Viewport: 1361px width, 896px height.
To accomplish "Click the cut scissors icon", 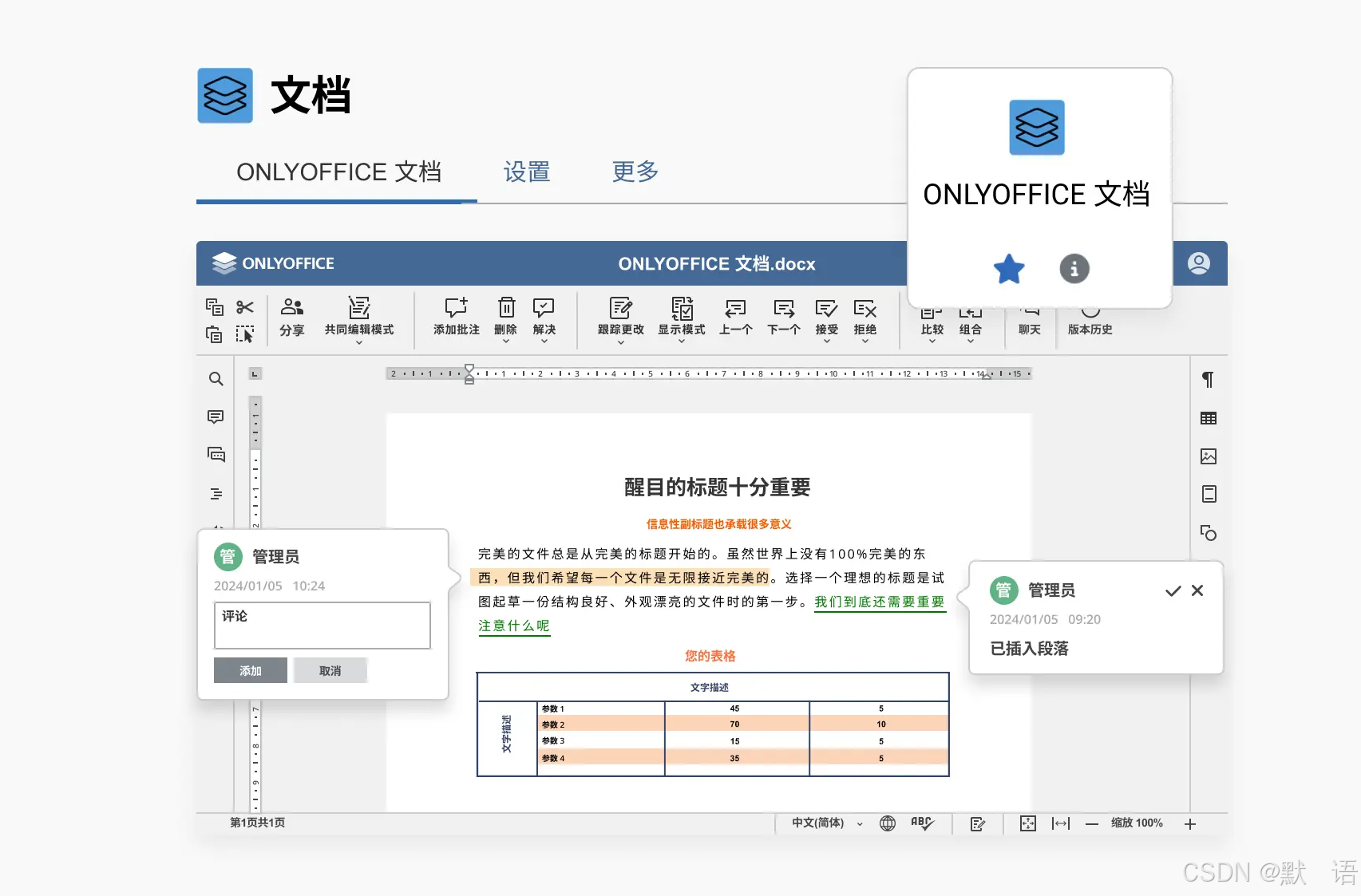I will click(x=245, y=307).
